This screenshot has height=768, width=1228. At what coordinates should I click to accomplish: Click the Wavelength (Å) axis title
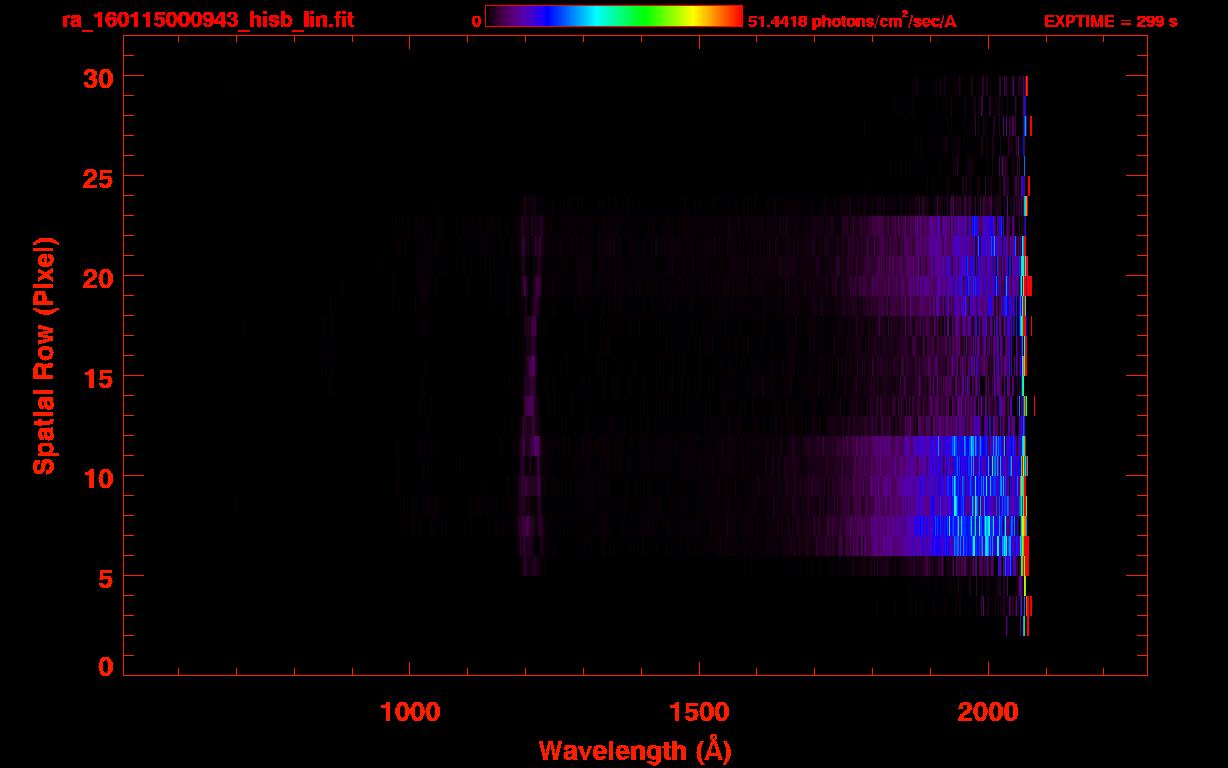tap(635, 750)
